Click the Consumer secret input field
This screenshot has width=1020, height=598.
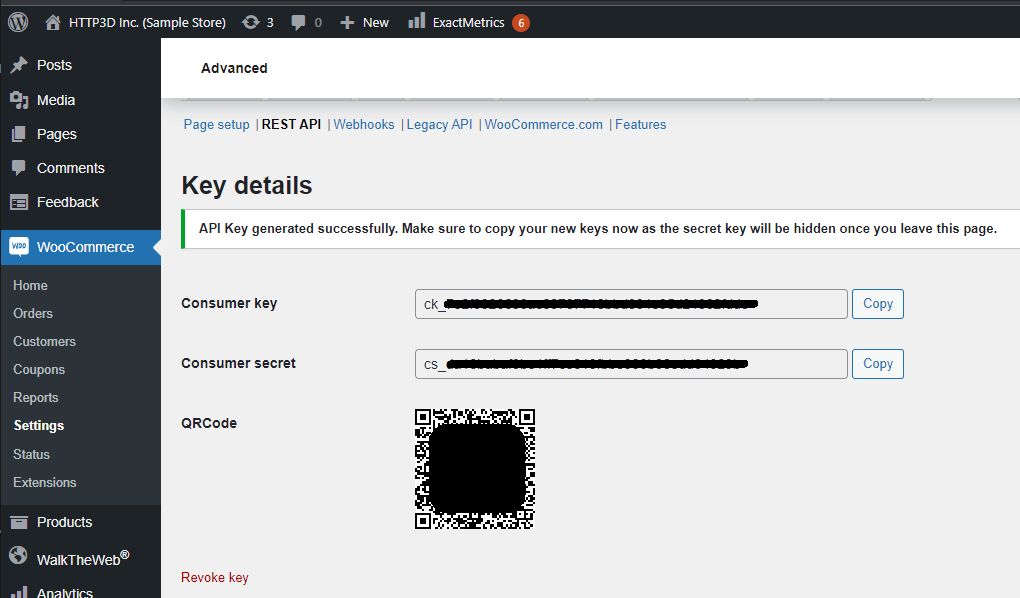(631, 364)
